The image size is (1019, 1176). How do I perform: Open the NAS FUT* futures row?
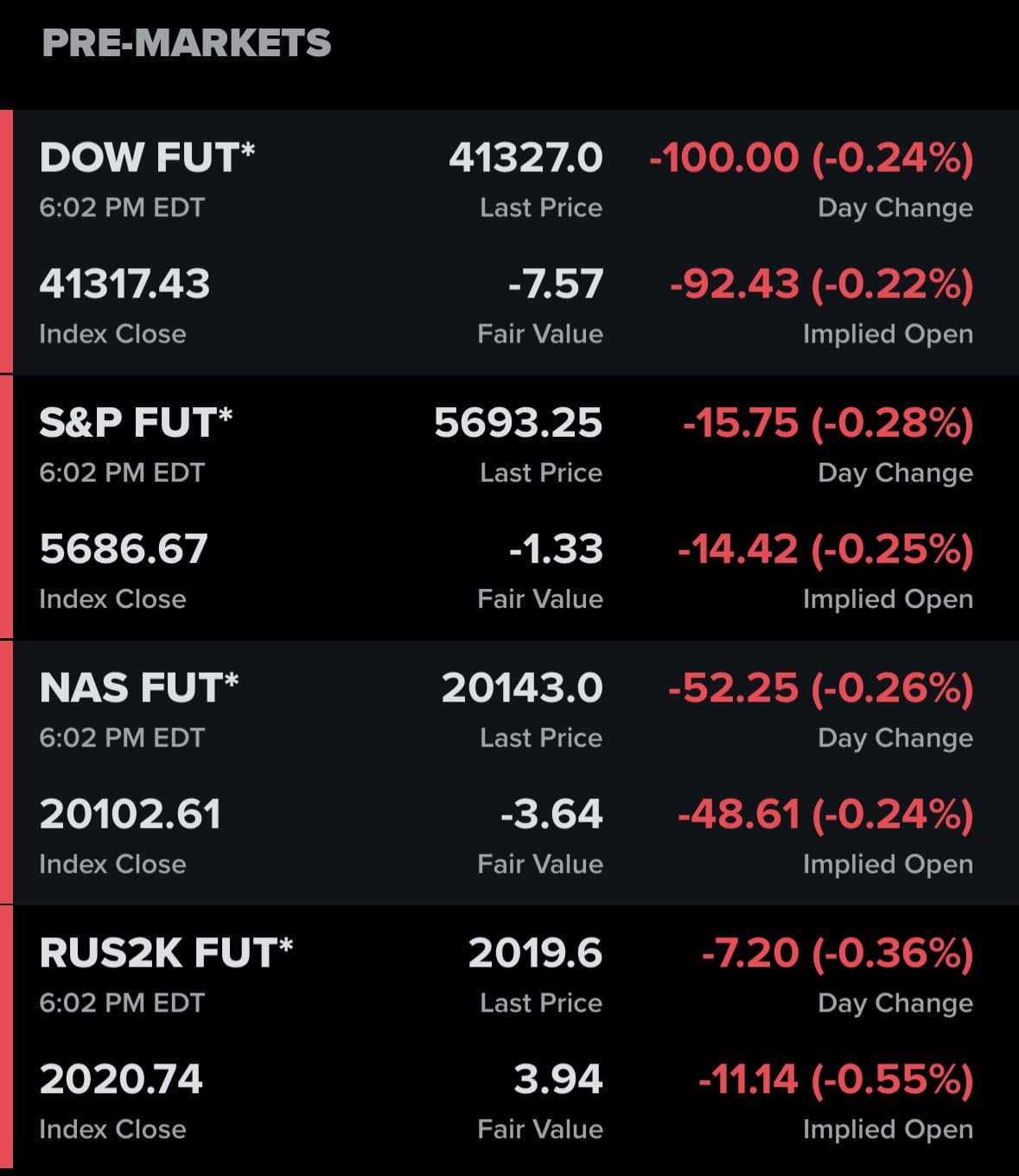(139, 688)
